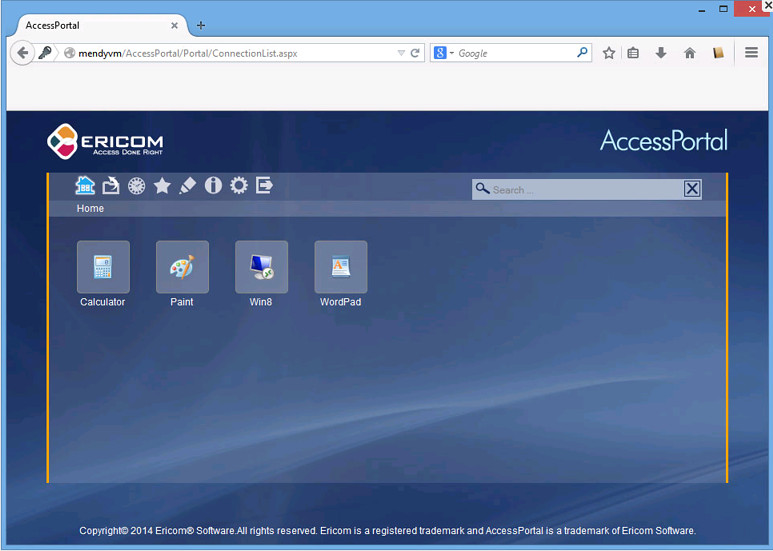Image resolution: width=773 pixels, height=551 pixels.
Task: Reload the page with refresh icon
Action: coord(415,53)
